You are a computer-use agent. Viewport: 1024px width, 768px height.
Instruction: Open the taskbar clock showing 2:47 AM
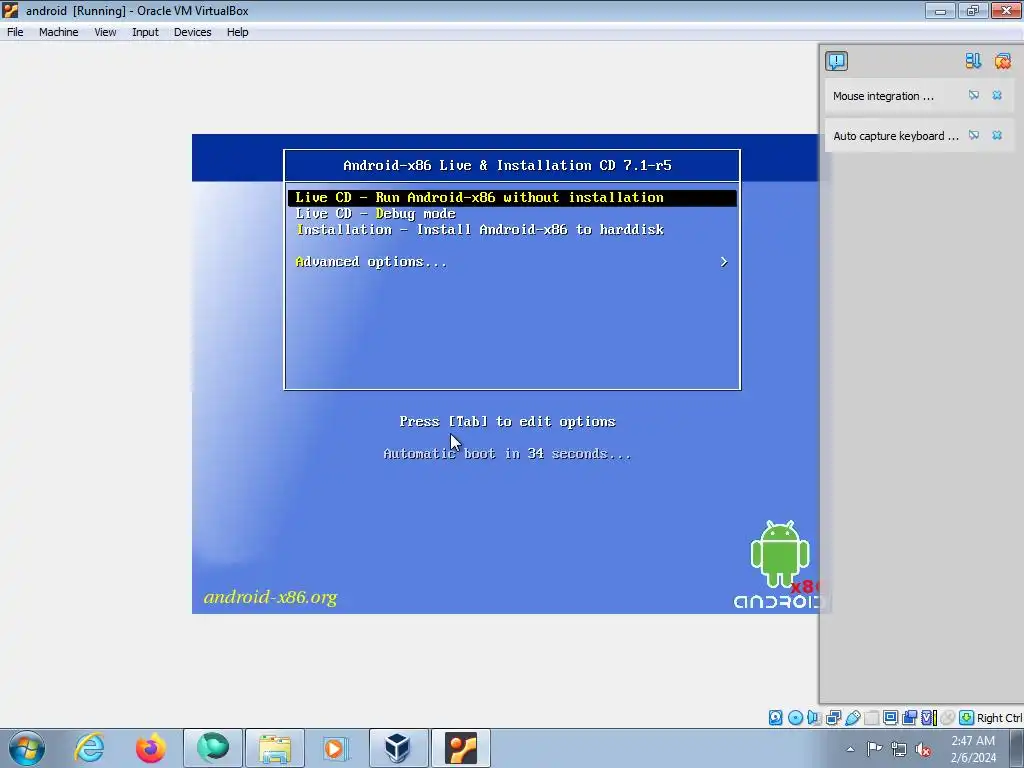coord(973,749)
